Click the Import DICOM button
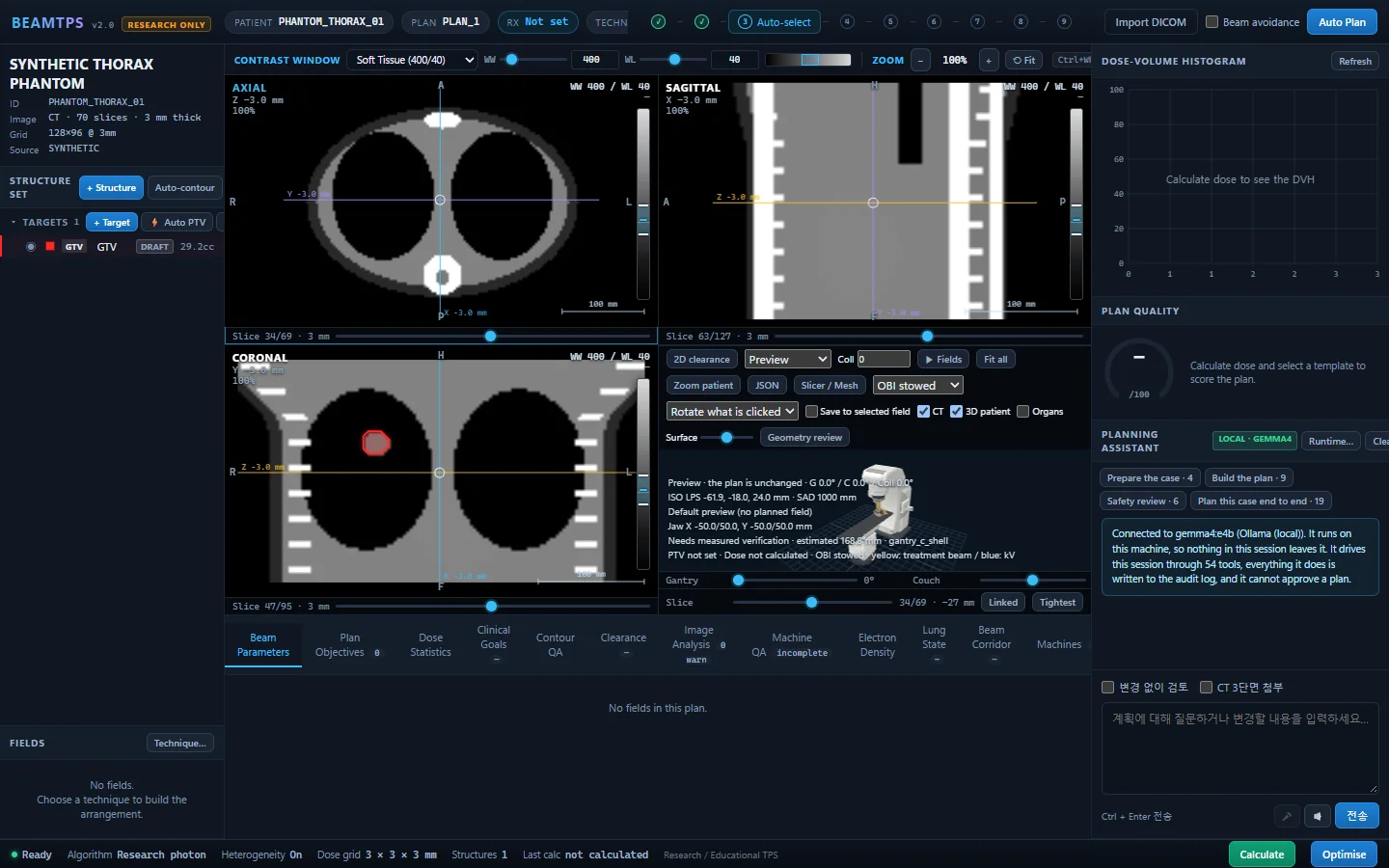Screen dimensions: 1389x868 tap(1151, 22)
